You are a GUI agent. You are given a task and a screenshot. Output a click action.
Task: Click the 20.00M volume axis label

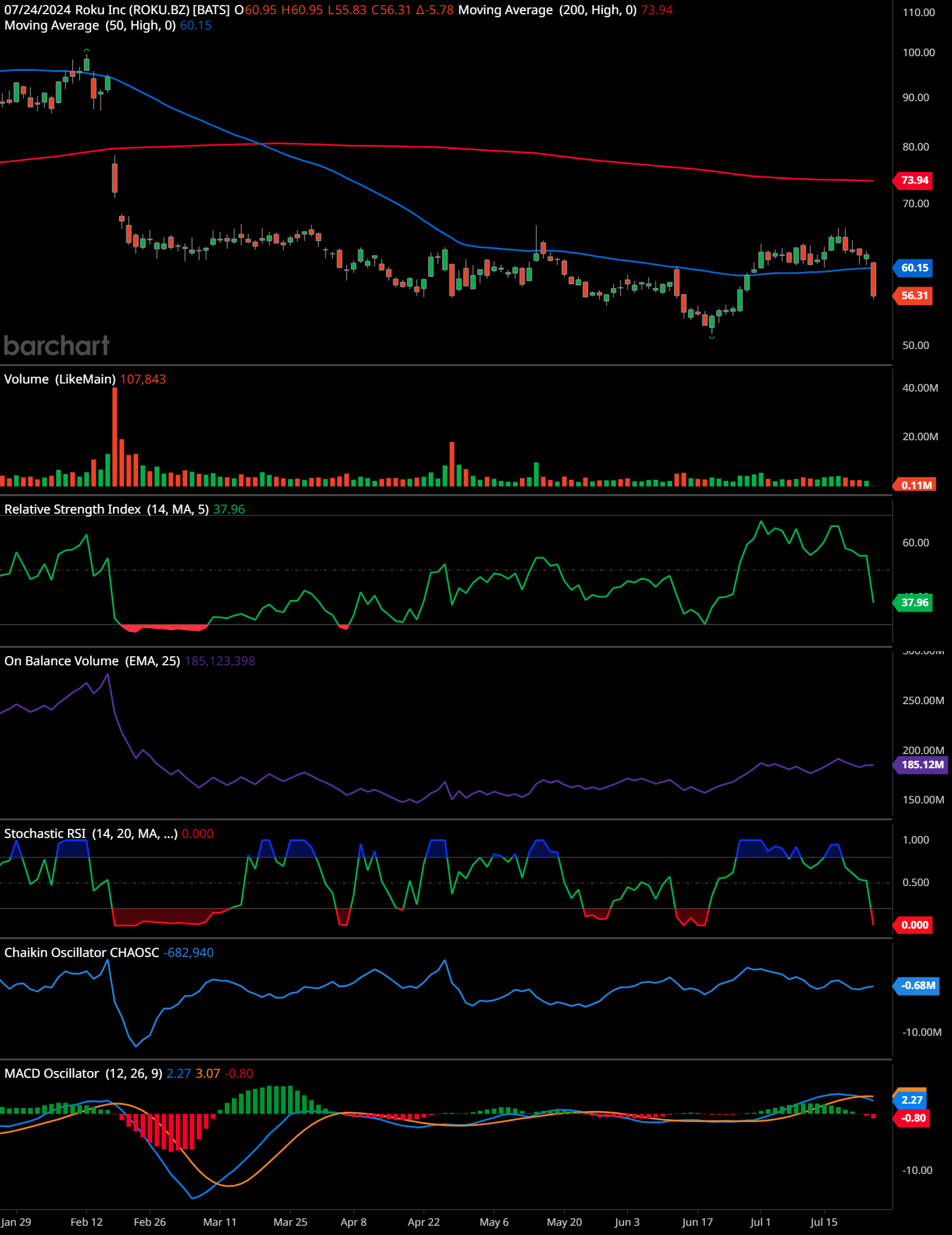920,437
